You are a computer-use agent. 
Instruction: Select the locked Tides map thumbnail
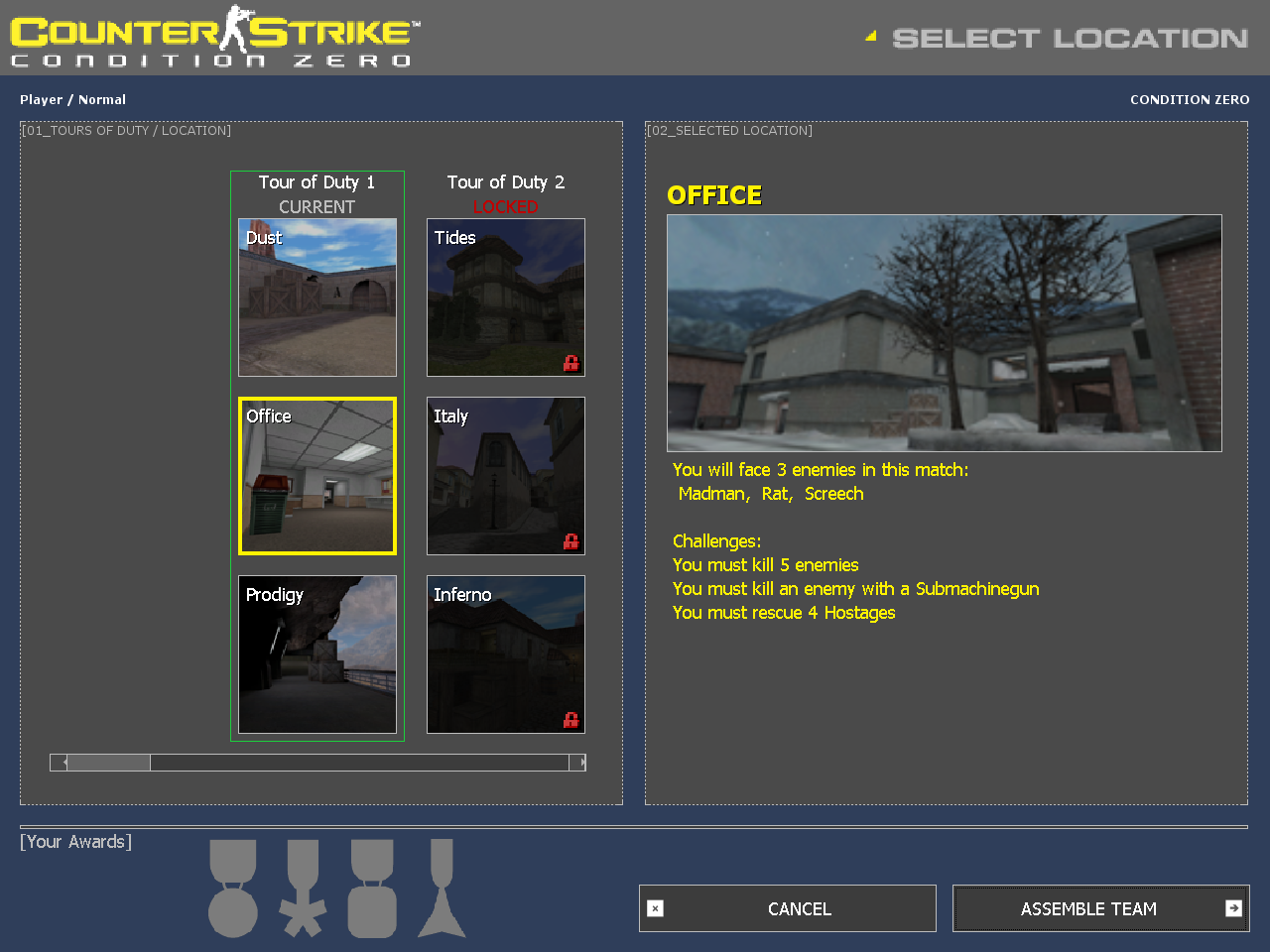coord(506,297)
